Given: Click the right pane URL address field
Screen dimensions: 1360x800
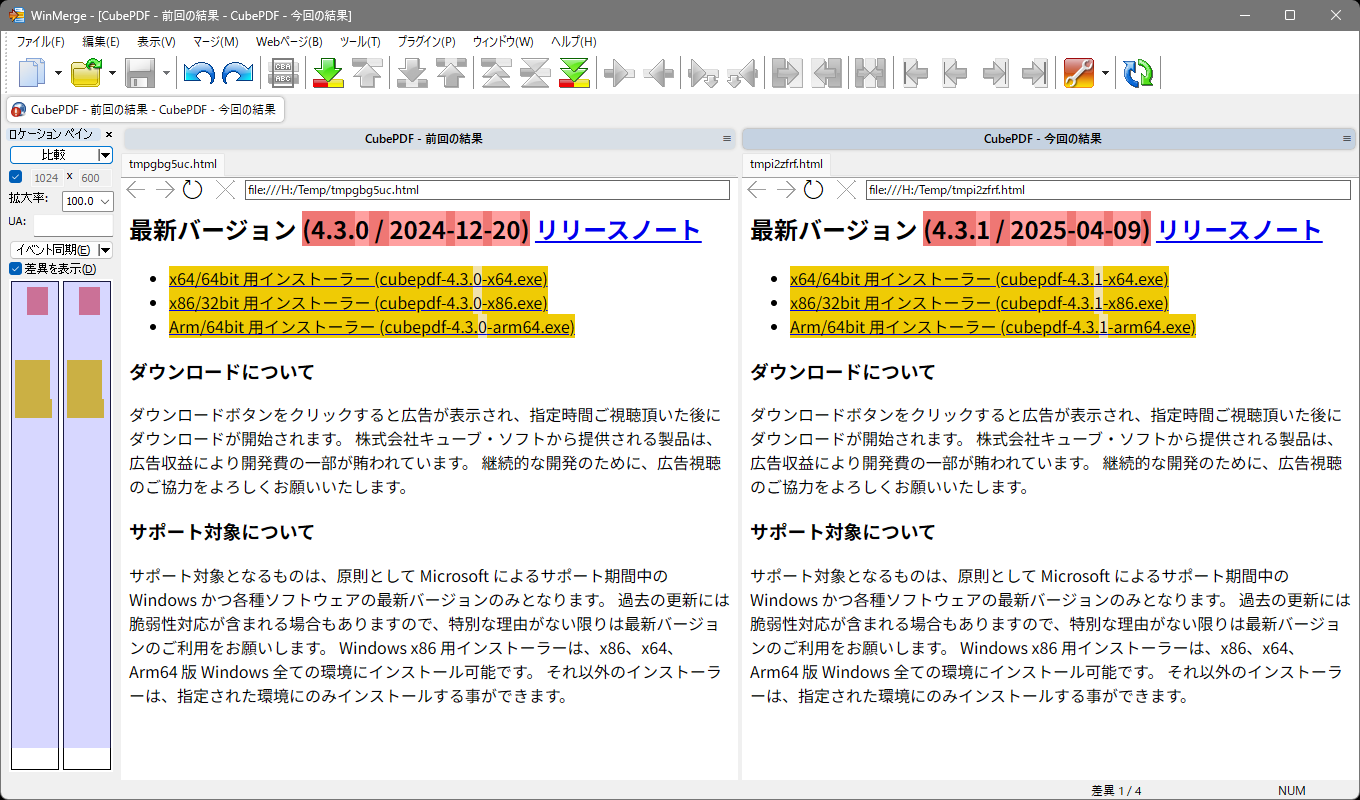Looking at the screenshot, I should tap(1108, 190).
